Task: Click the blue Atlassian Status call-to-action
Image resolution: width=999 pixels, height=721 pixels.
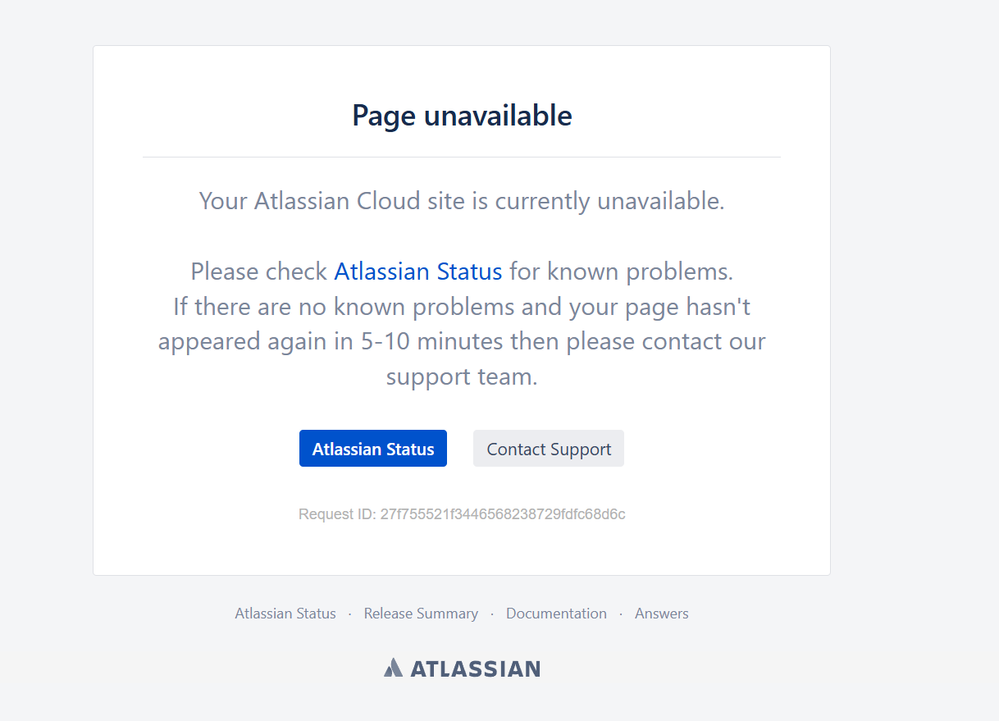Action: pyautogui.click(x=372, y=448)
